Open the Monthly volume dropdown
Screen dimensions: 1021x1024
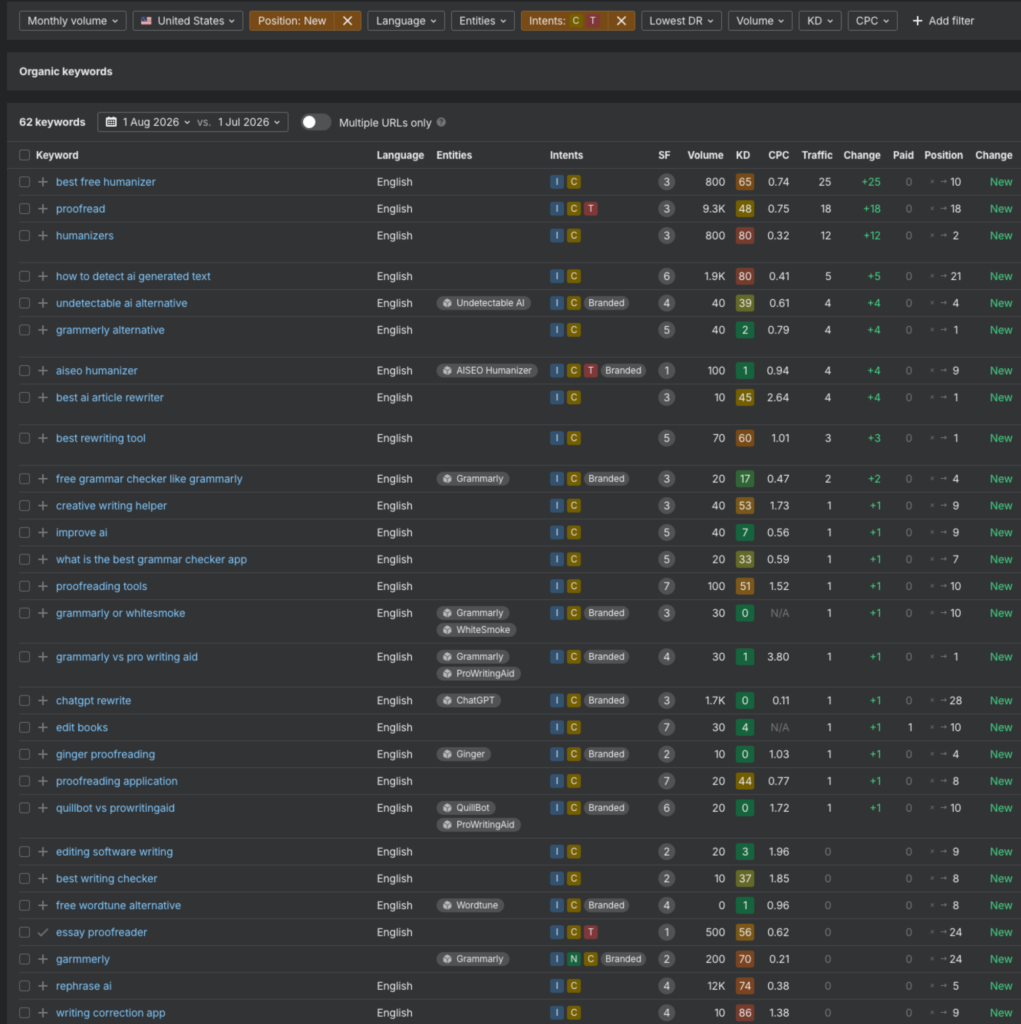[x=73, y=21]
